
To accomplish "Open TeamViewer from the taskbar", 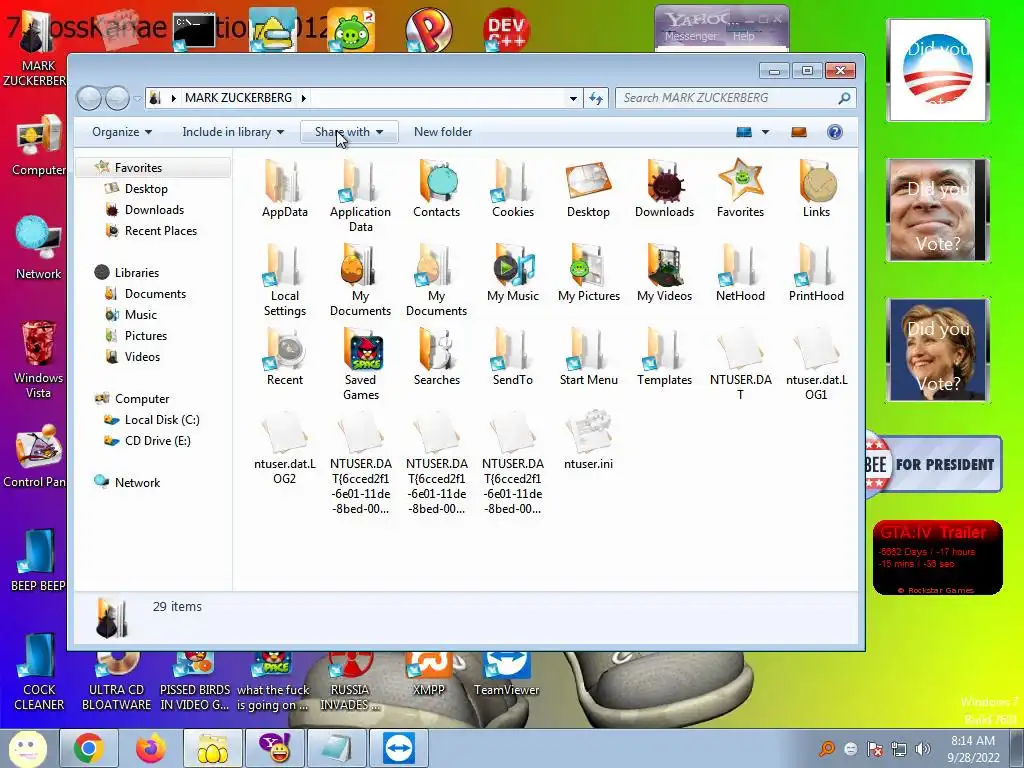I will [x=398, y=748].
